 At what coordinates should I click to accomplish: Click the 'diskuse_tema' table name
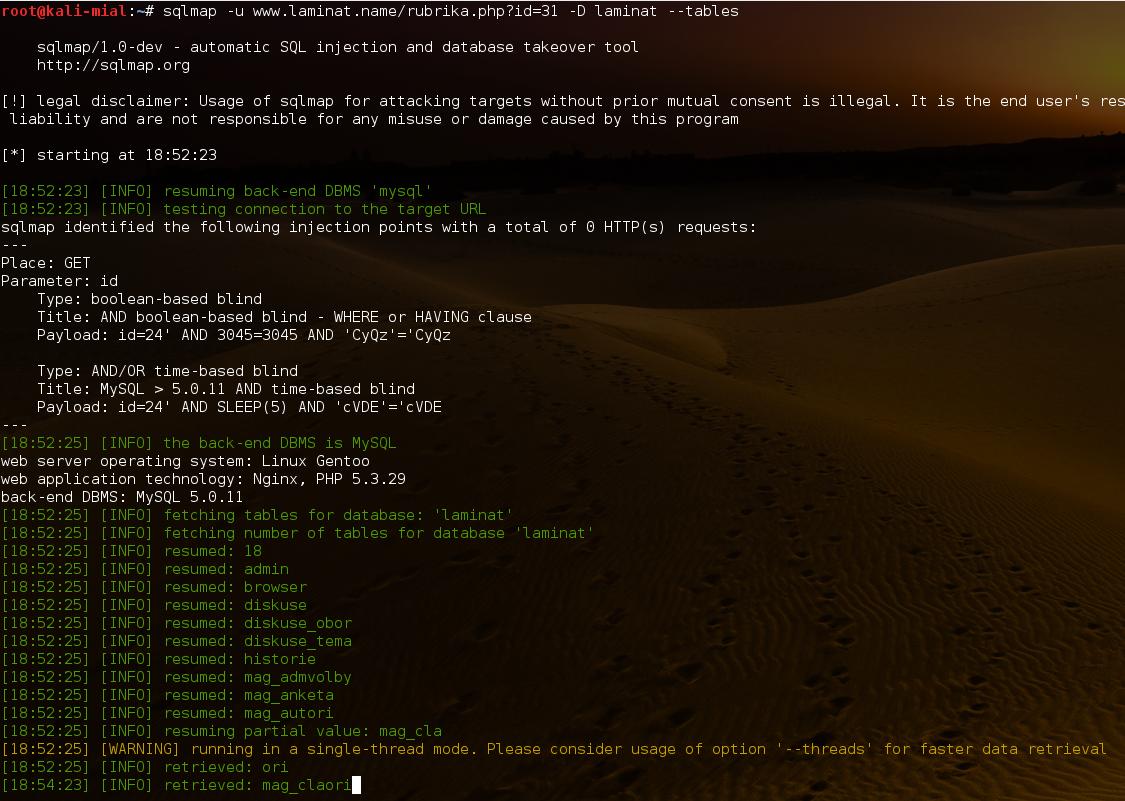[298, 640]
